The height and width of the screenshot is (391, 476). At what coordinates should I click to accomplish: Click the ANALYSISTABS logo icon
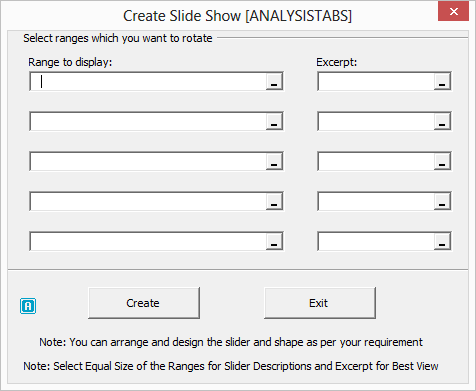28,306
